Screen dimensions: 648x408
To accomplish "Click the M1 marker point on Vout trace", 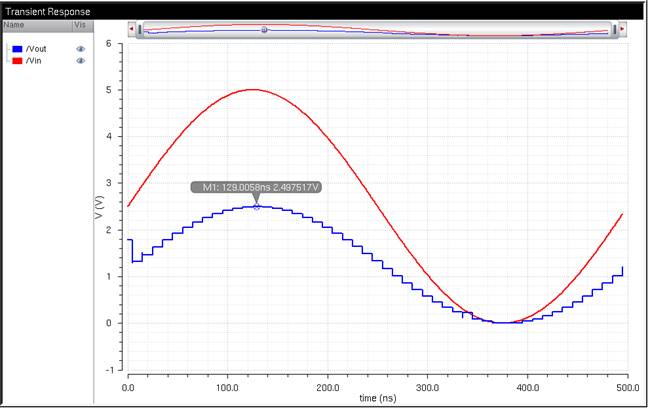I will point(257,206).
